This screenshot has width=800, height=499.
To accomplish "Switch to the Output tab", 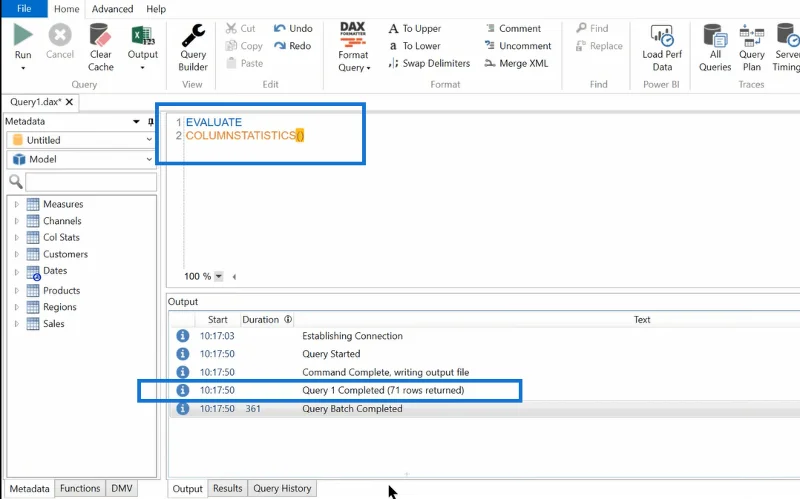I will point(187,488).
